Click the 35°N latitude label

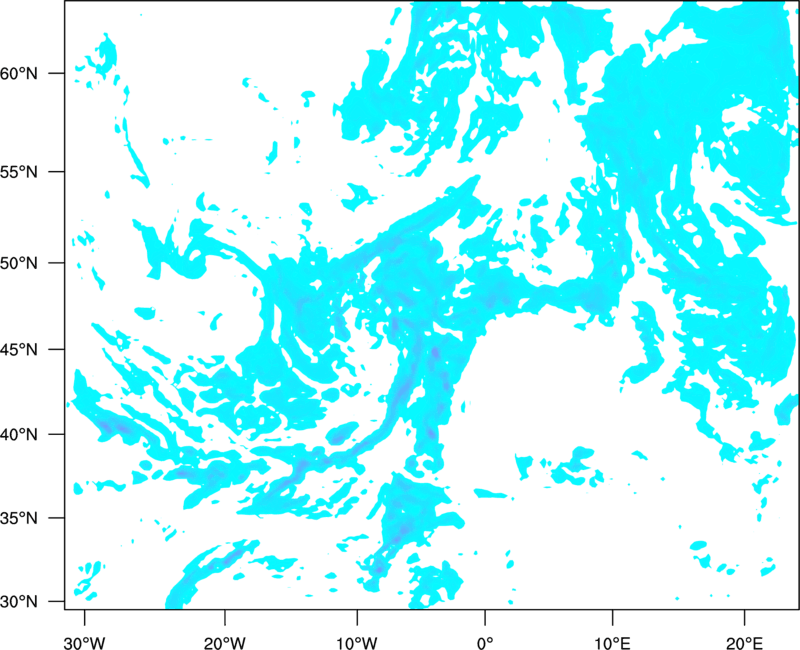click(x=19, y=518)
